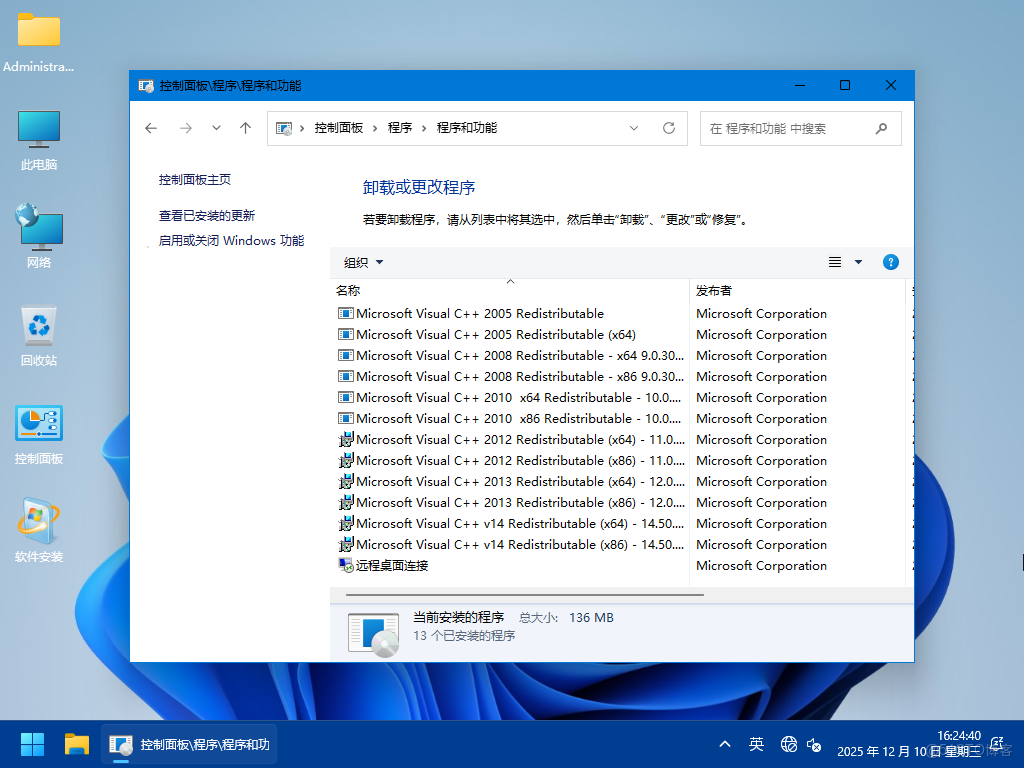The width and height of the screenshot is (1024, 768).
Task: Open the address bar breadcrumb dropdown chevron
Action: tap(633, 128)
